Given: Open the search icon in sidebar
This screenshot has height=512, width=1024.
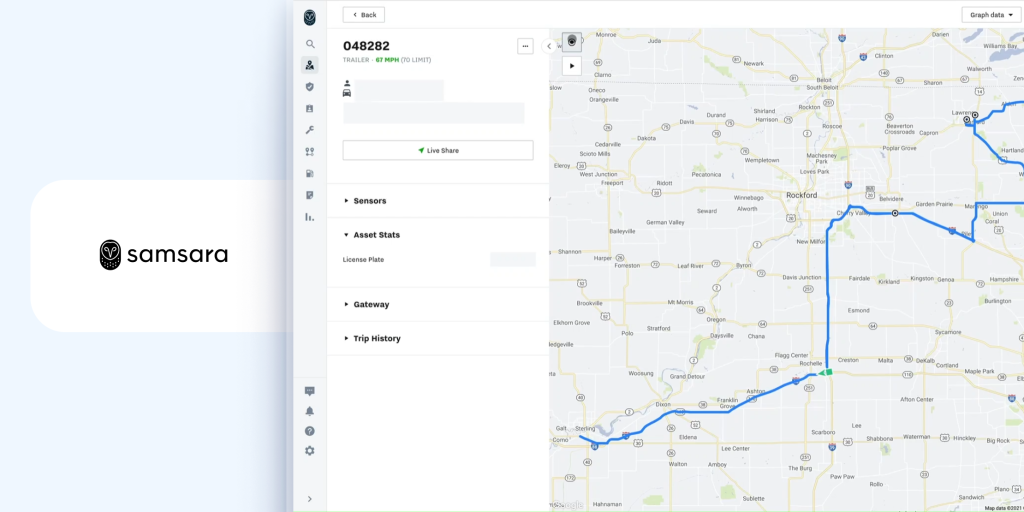Looking at the screenshot, I should click(x=310, y=44).
